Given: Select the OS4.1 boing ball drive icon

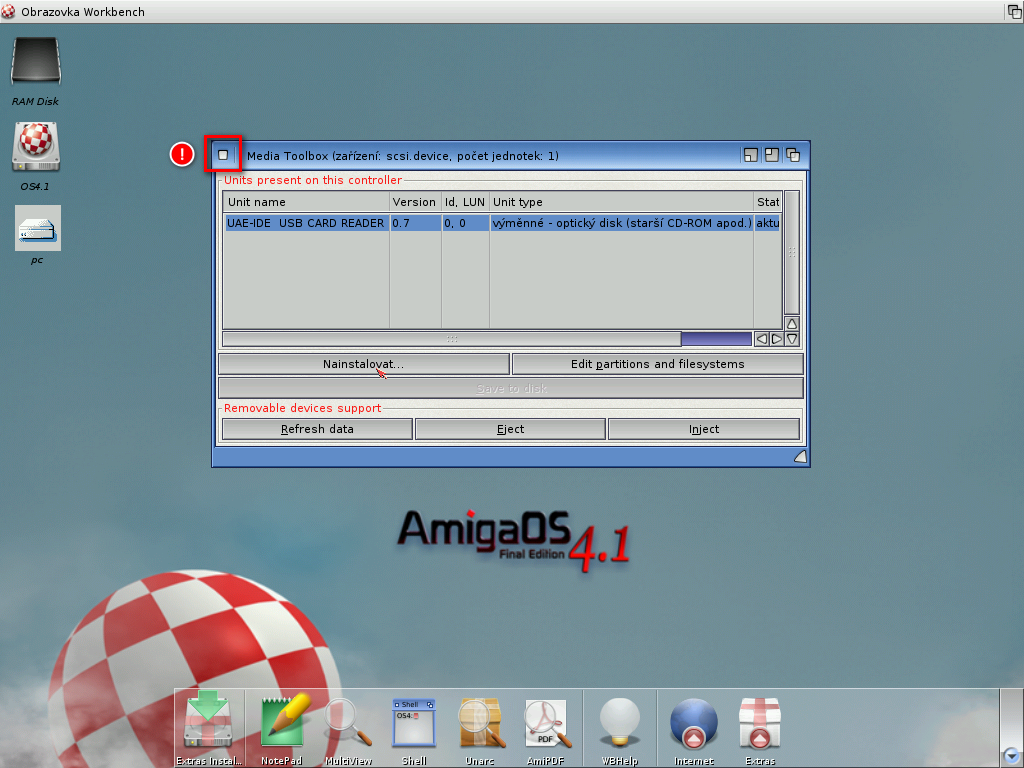Looking at the screenshot, I should 36,148.
